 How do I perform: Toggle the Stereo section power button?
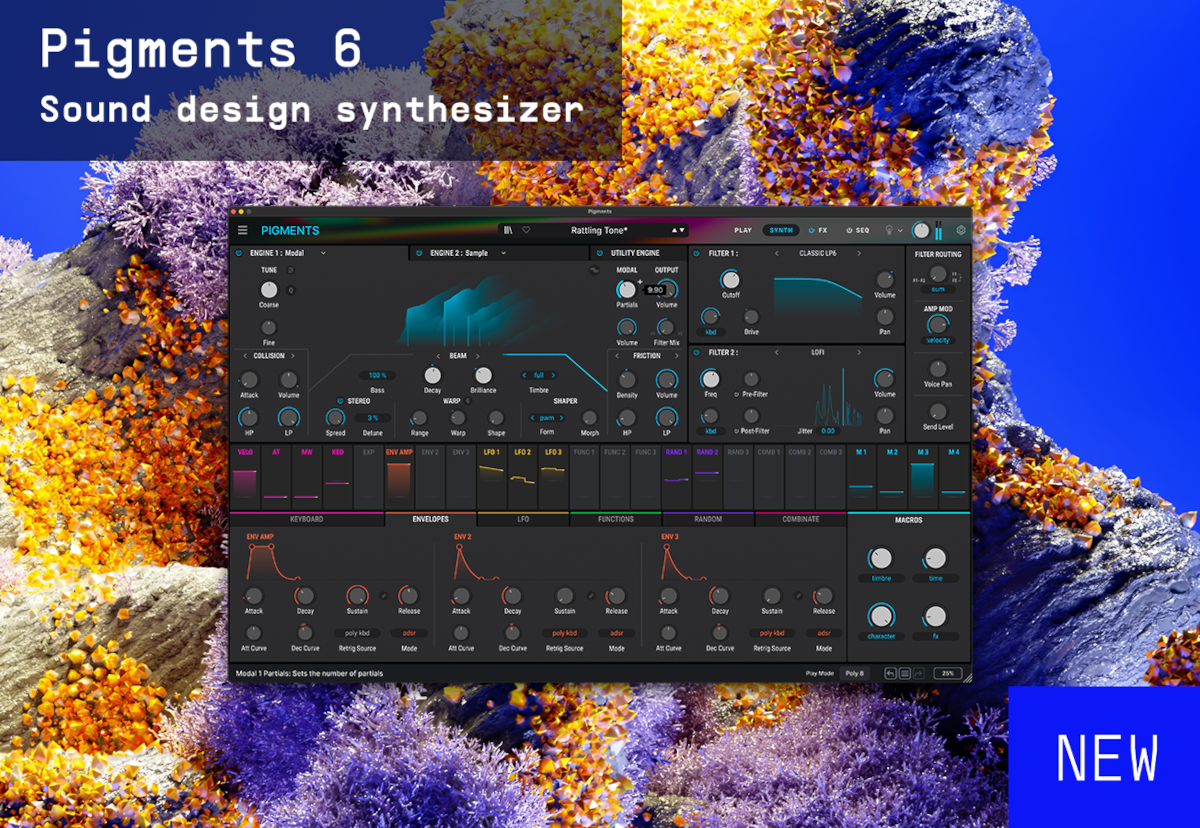(x=340, y=401)
